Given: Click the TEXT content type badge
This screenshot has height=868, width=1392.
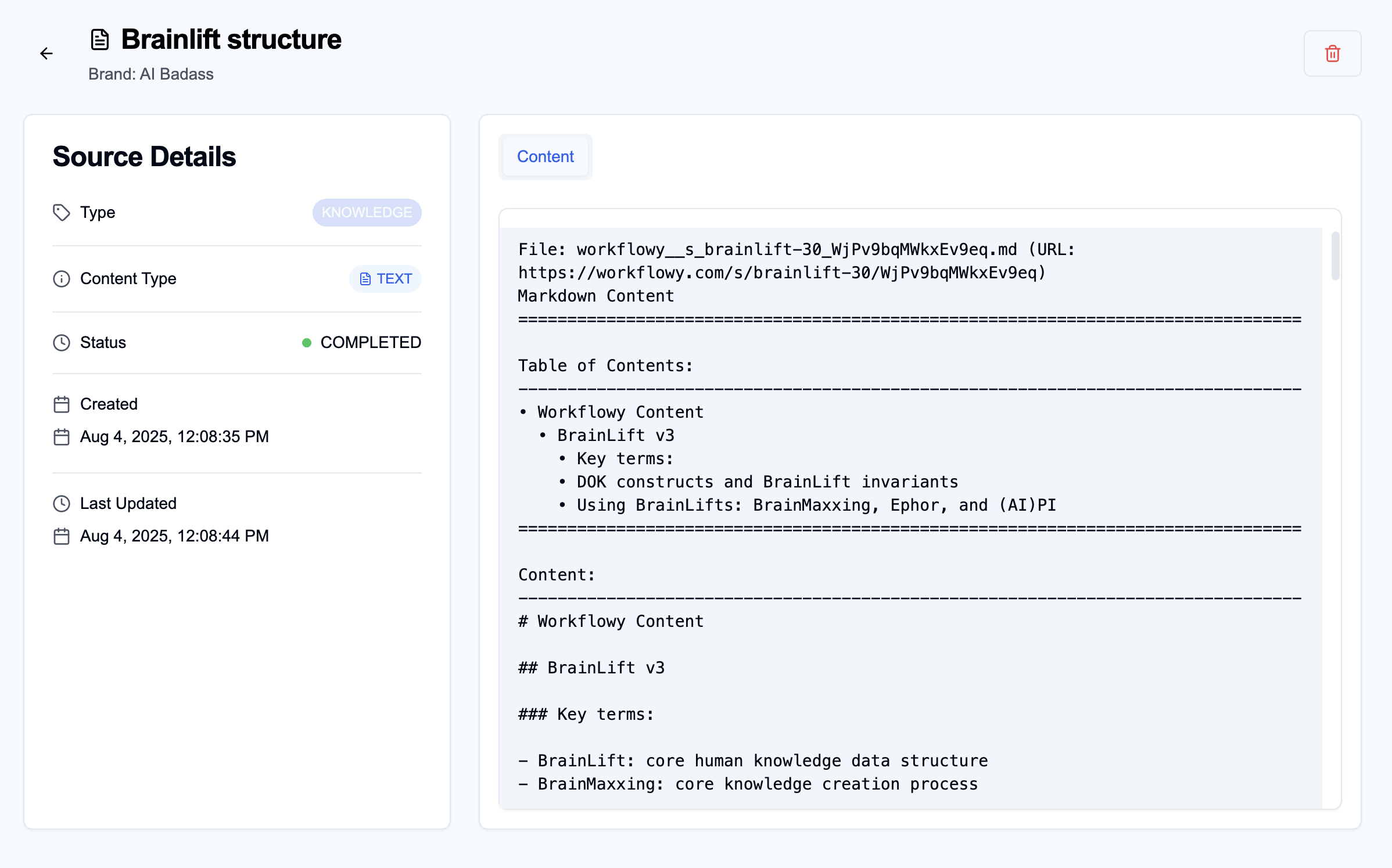Looking at the screenshot, I should (x=385, y=279).
